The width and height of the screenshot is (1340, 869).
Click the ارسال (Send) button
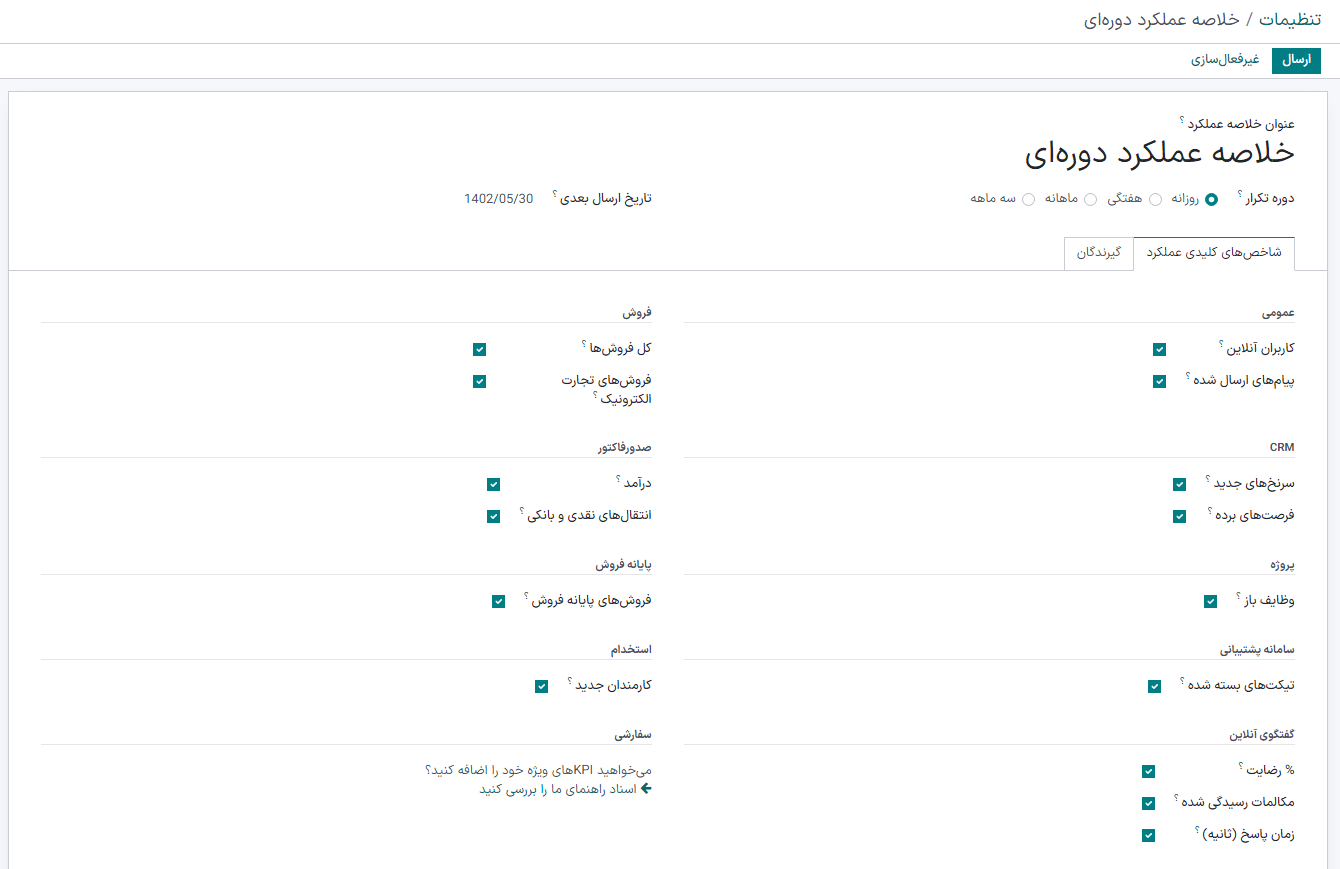(x=1296, y=60)
